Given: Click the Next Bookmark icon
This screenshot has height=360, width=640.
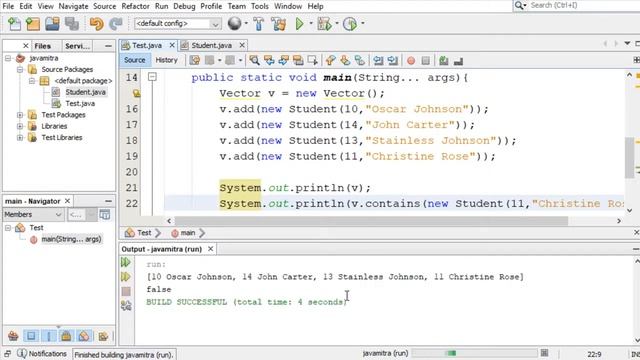Looking at the screenshot, I should point(345,61).
